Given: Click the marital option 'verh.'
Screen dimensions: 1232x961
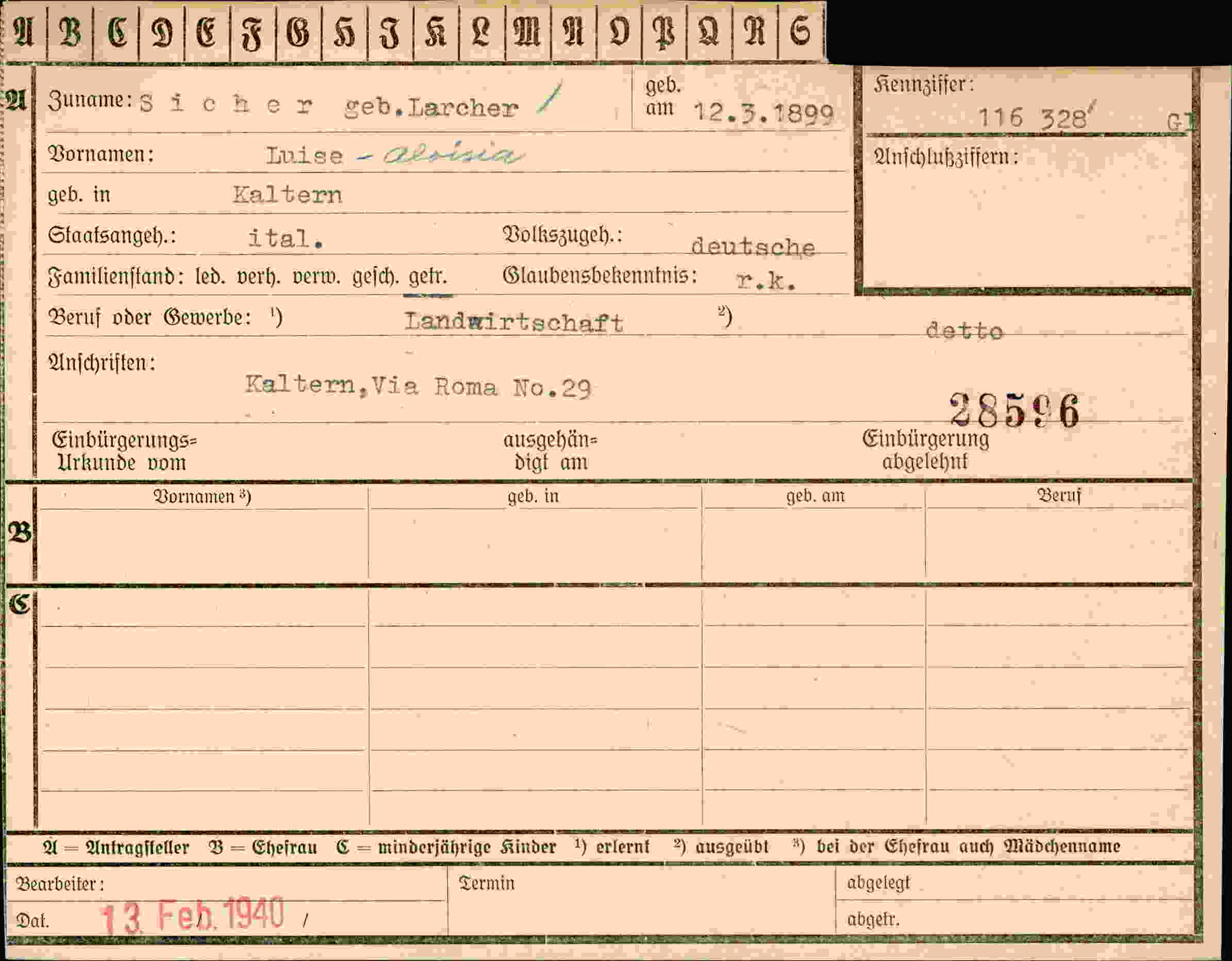Looking at the screenshot, I should pos(258,277).
